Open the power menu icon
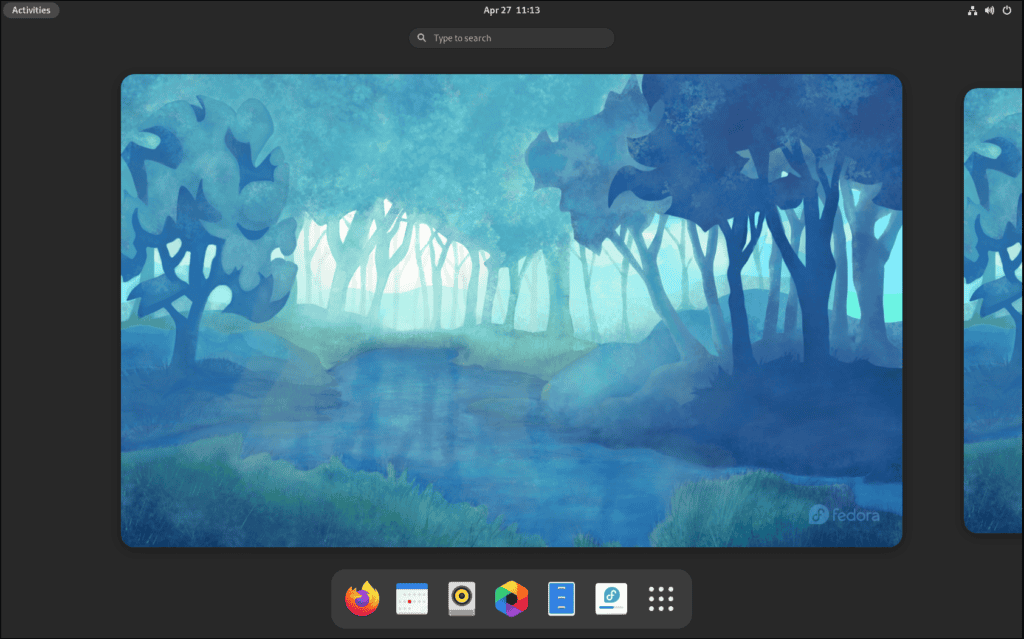1024x639 pixels. [1006, 10]
